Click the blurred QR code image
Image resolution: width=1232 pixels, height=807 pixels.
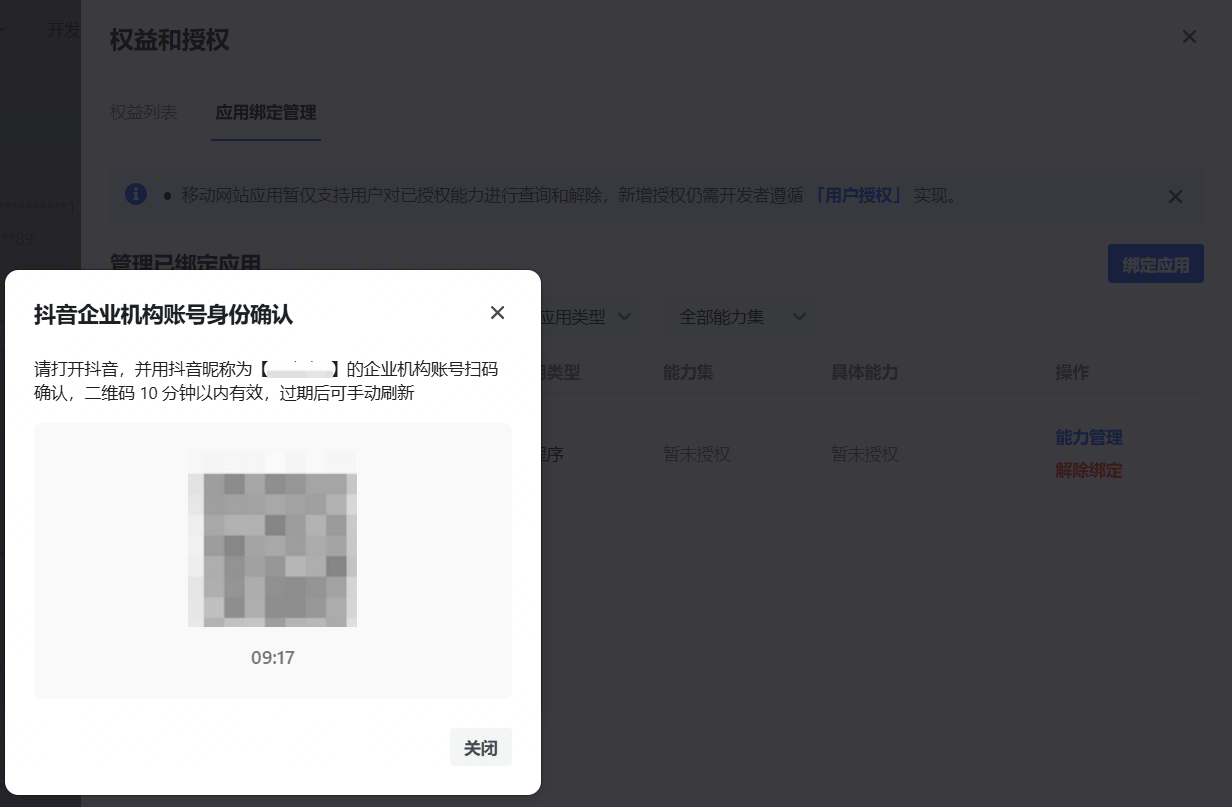click(272, 537)
